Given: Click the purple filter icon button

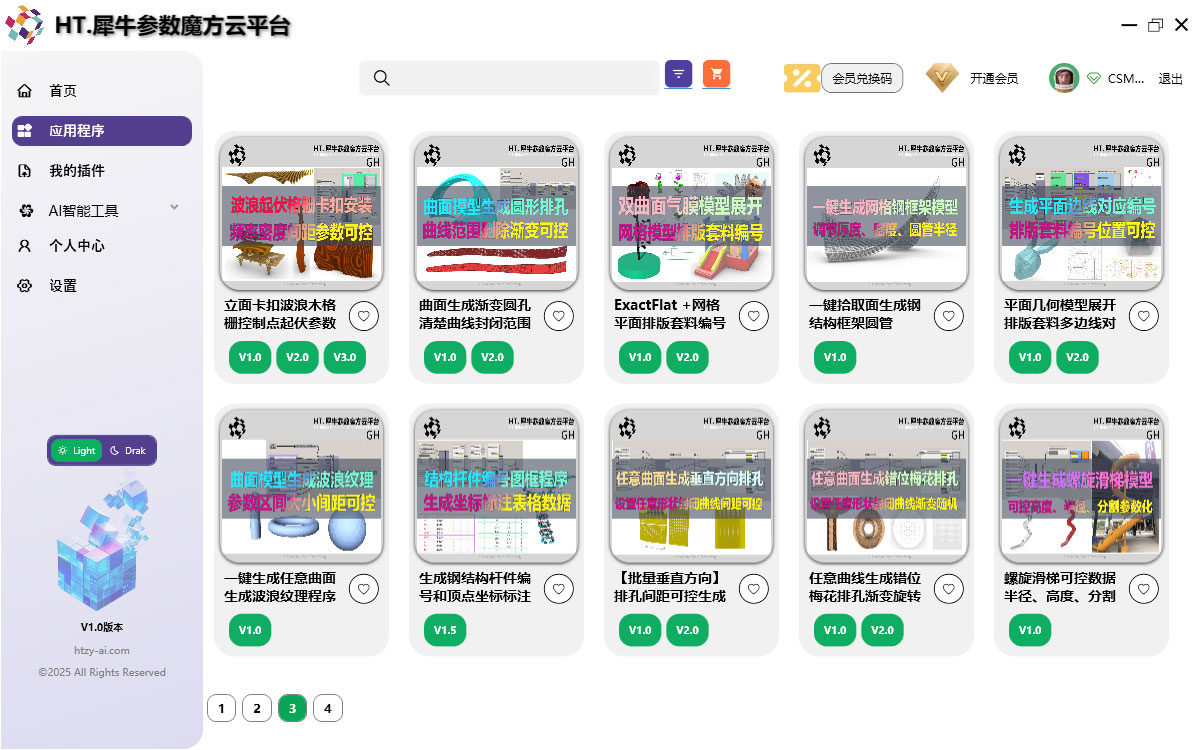Looking at the screenshot, I should (x=679, y=74).
